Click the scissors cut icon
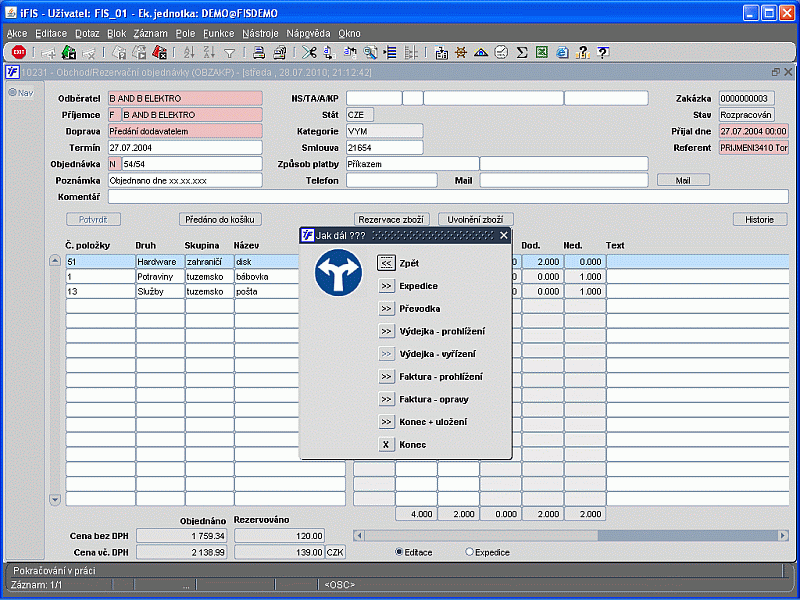This screenshot has width=800, height=600. pyautogui.click(x=309, y=53)
